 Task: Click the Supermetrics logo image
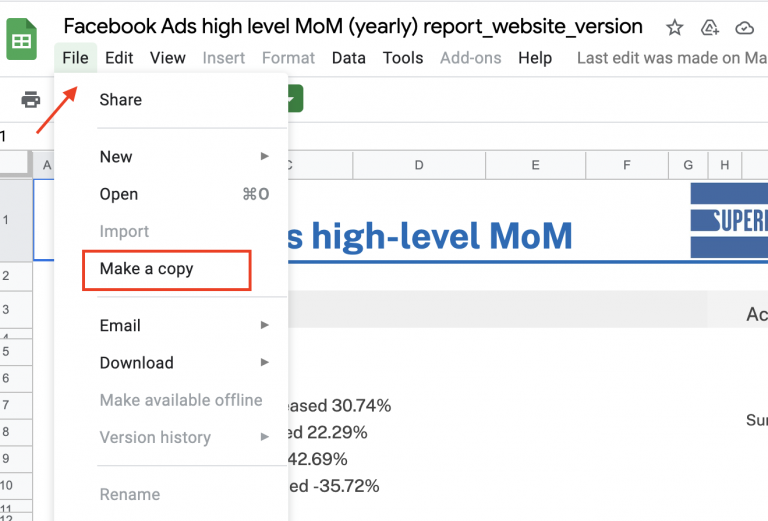pyautogui.click(x=728, y=220)
